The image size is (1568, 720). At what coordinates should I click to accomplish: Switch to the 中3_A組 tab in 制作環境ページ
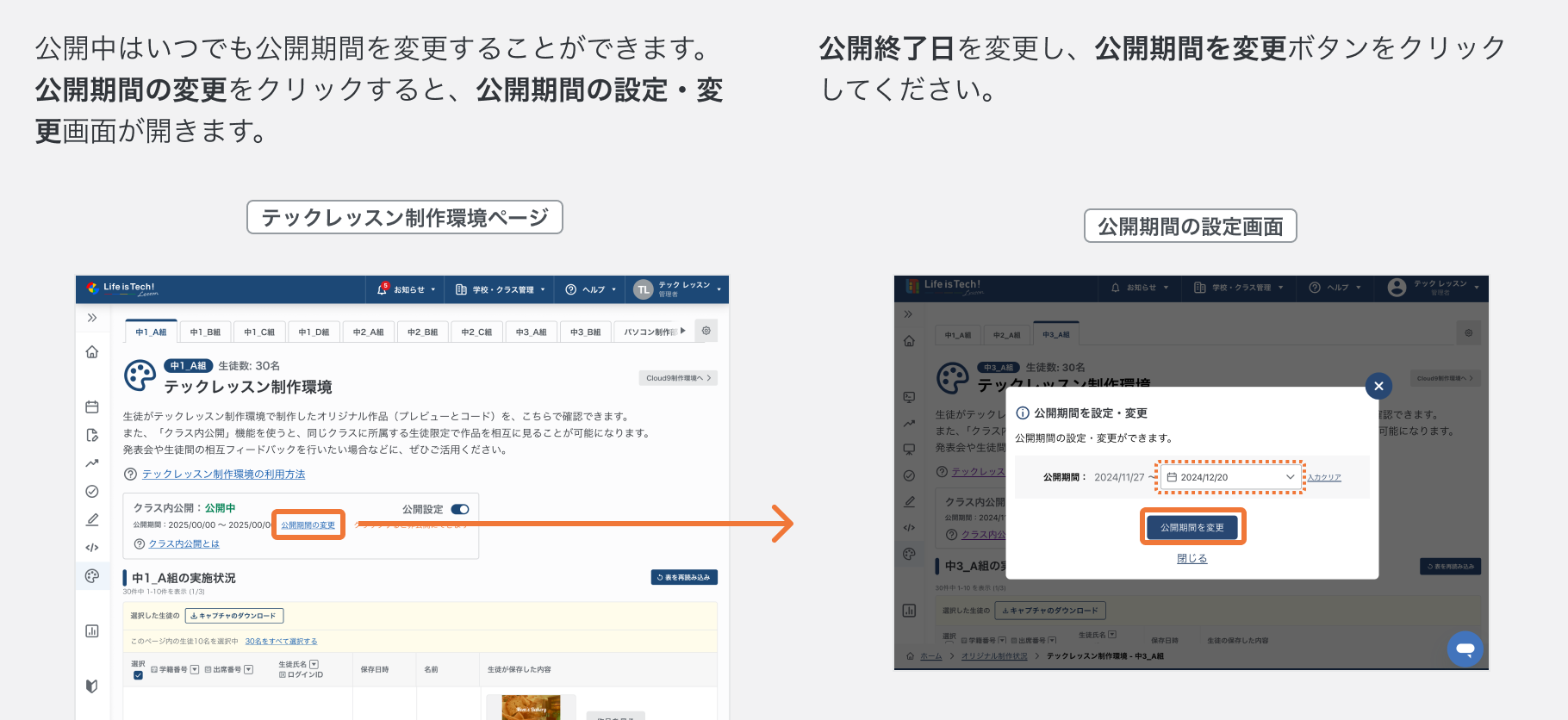(532, 332)
